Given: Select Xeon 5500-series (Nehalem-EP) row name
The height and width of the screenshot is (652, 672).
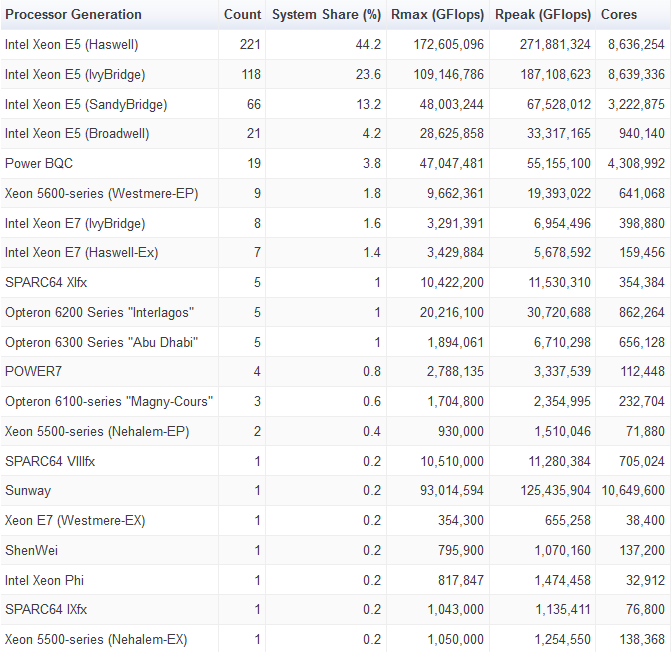Looking at the screenshot, I should (x=97, y=431).
